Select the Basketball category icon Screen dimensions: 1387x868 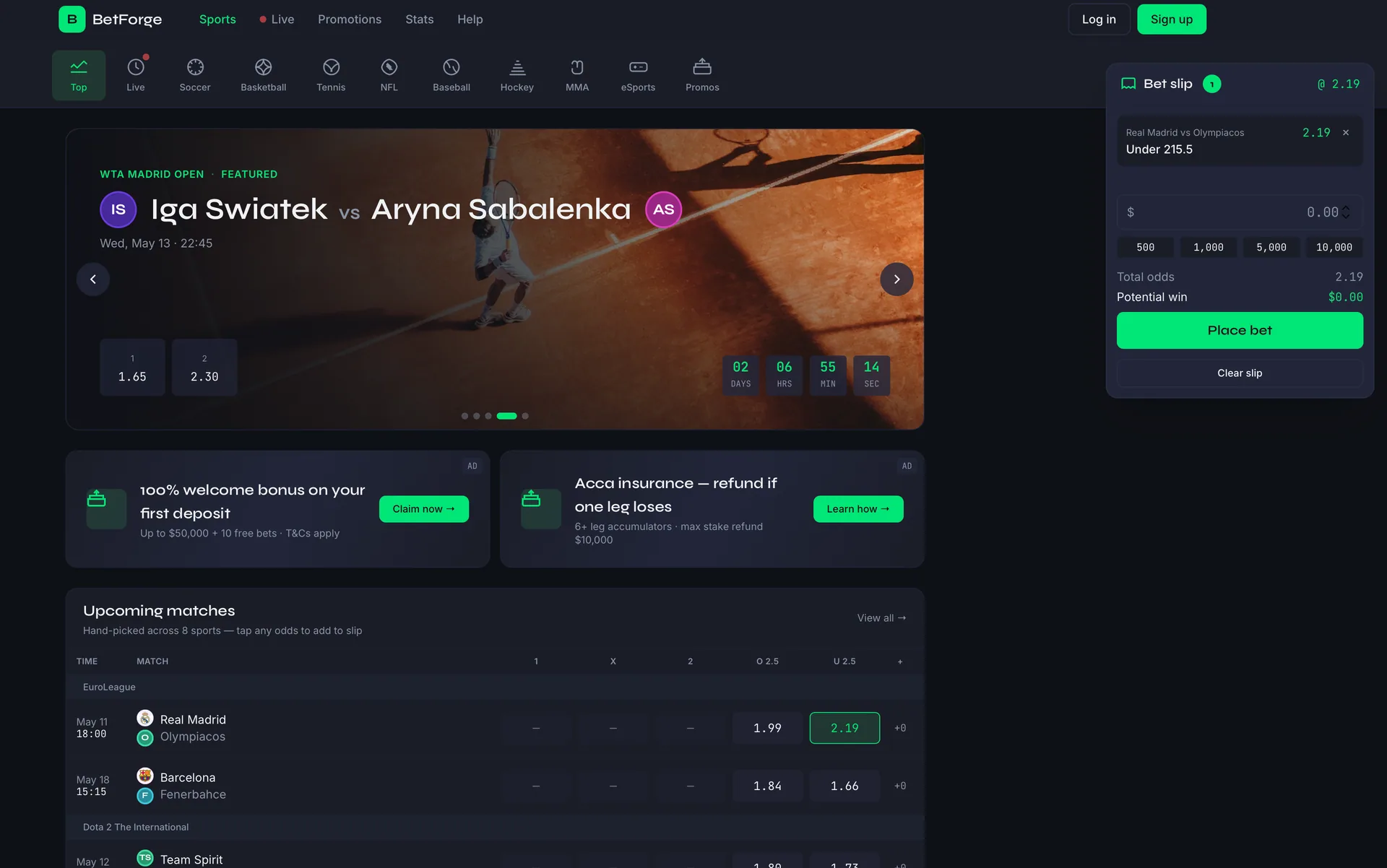(x=264, y=67)
